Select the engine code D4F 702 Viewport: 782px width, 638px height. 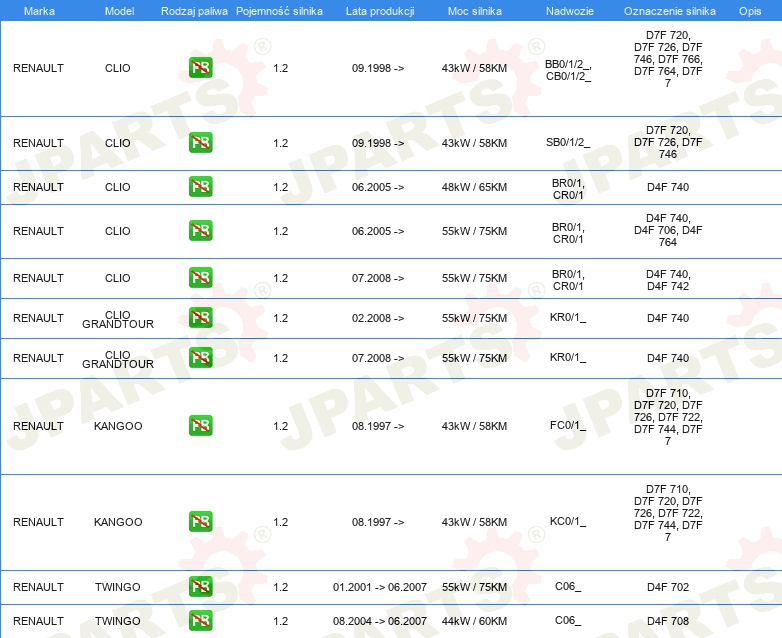tap(668, 587)
